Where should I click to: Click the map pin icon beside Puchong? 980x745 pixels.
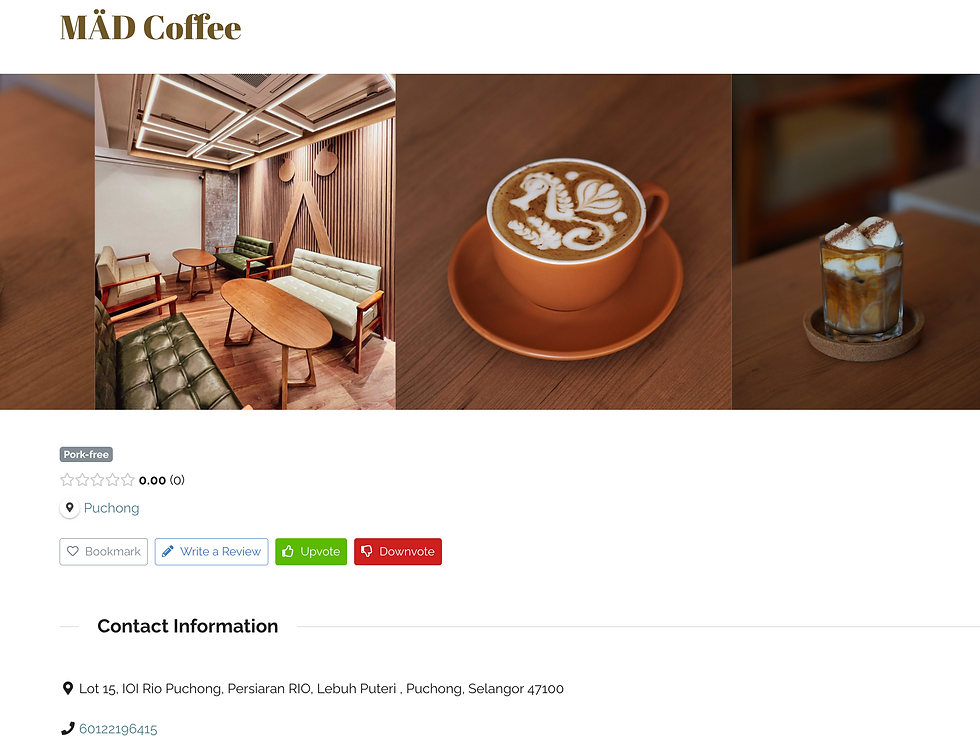click(x=69, y=508)
